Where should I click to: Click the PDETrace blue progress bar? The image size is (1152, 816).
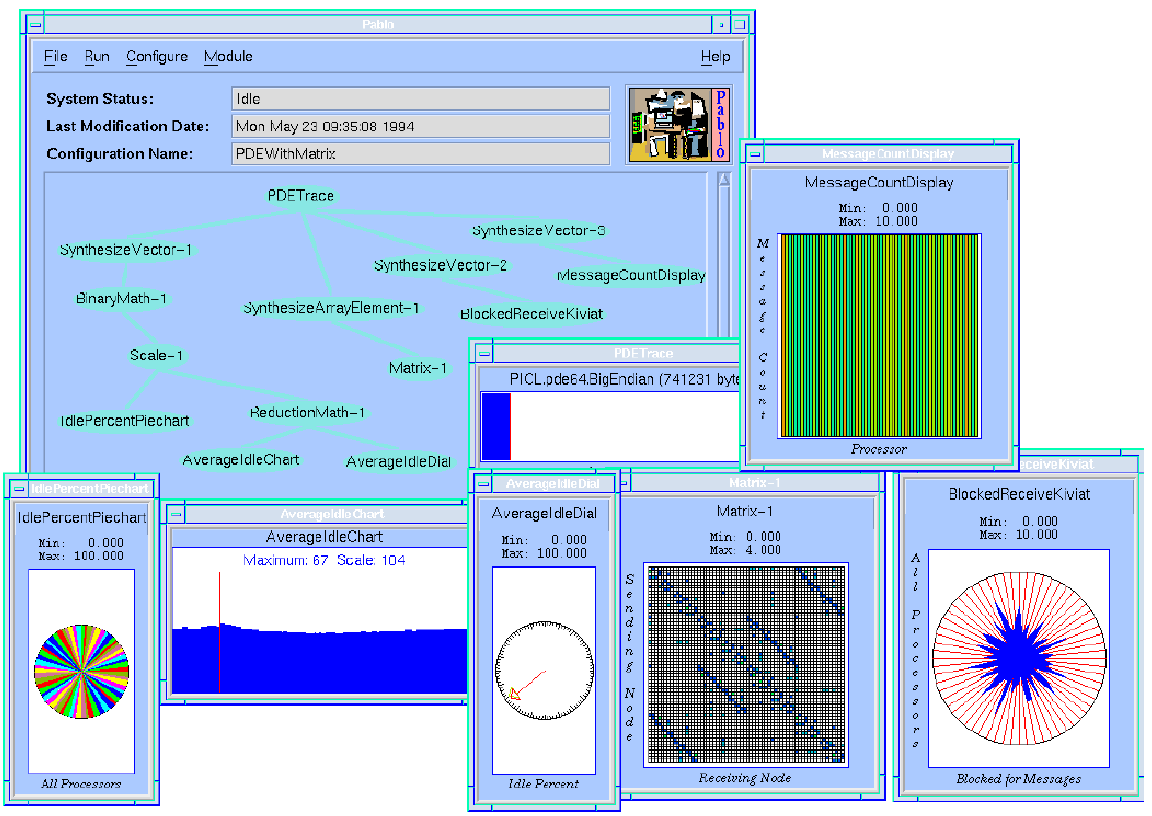pos(496,426)
